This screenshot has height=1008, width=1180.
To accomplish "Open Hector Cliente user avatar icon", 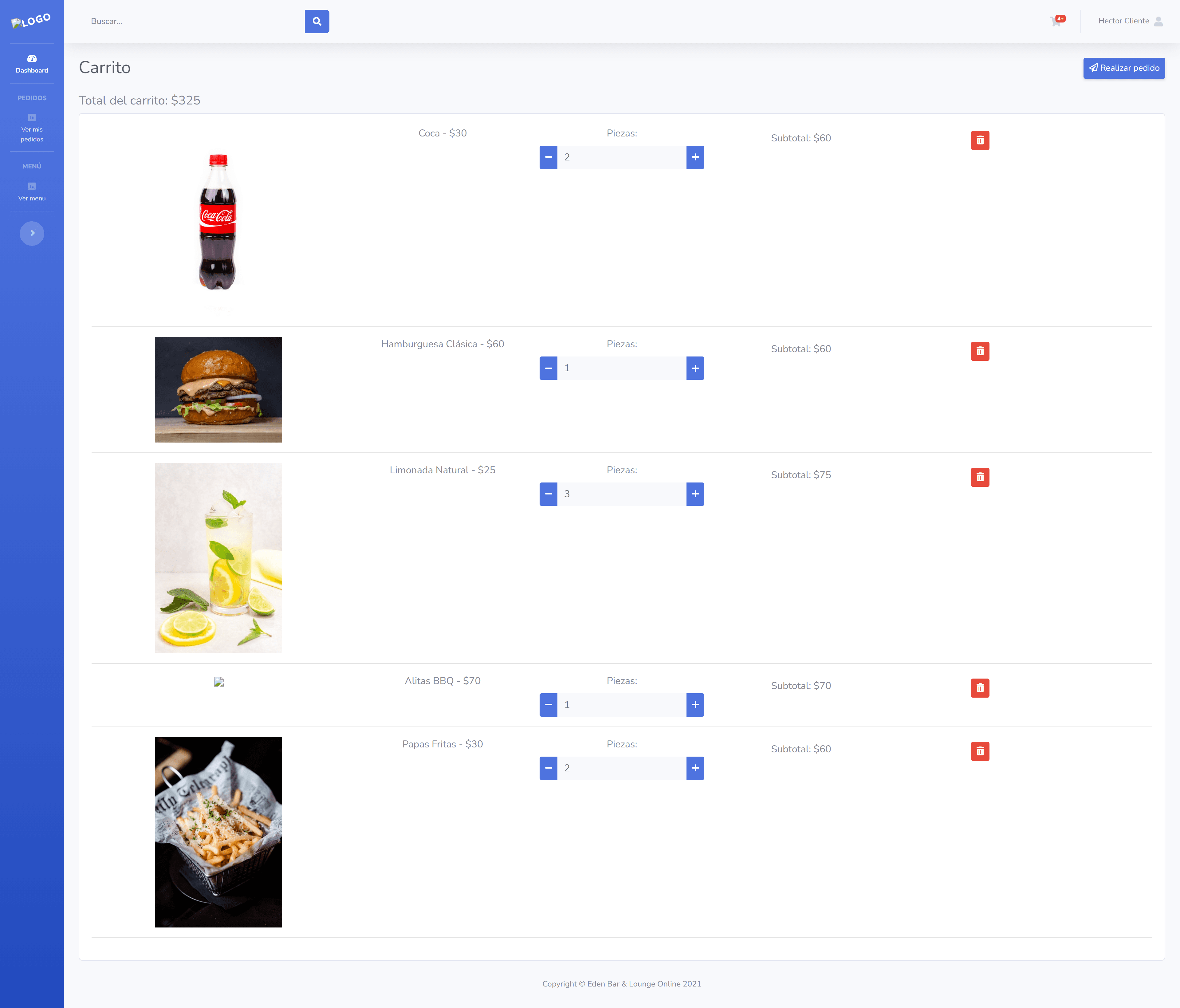I will pos(1158,21).
